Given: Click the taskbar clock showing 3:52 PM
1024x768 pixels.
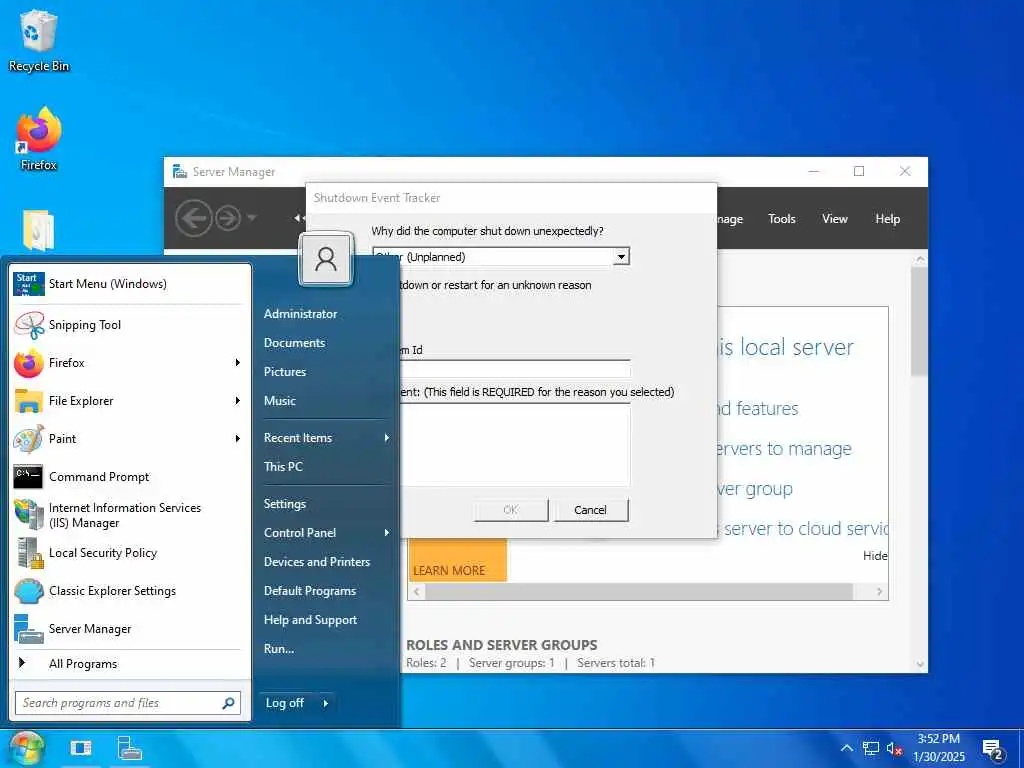Looking at the screenshot, I should 939,748.
